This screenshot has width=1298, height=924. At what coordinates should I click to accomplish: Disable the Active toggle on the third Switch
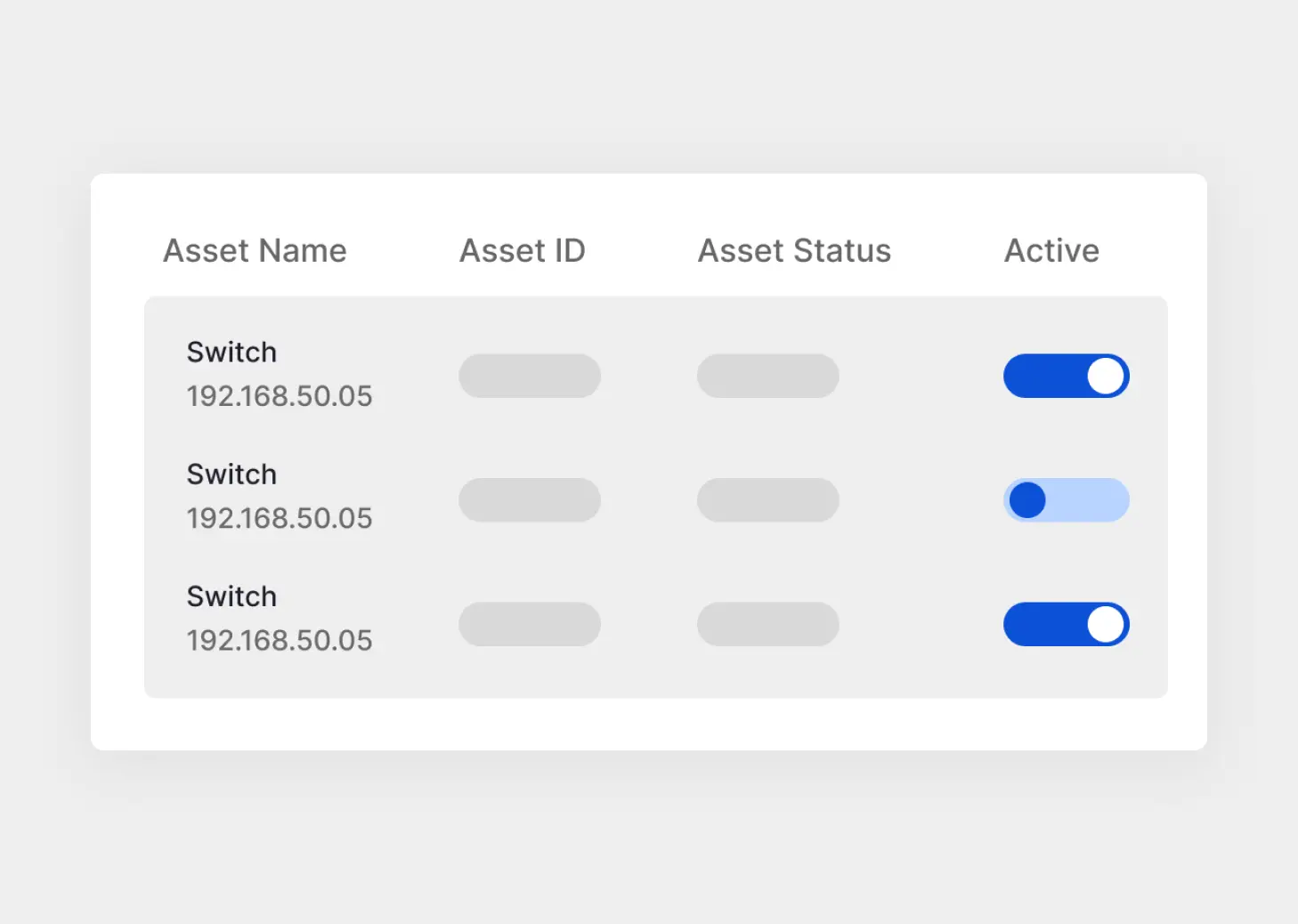click(x=1066, y=624)
